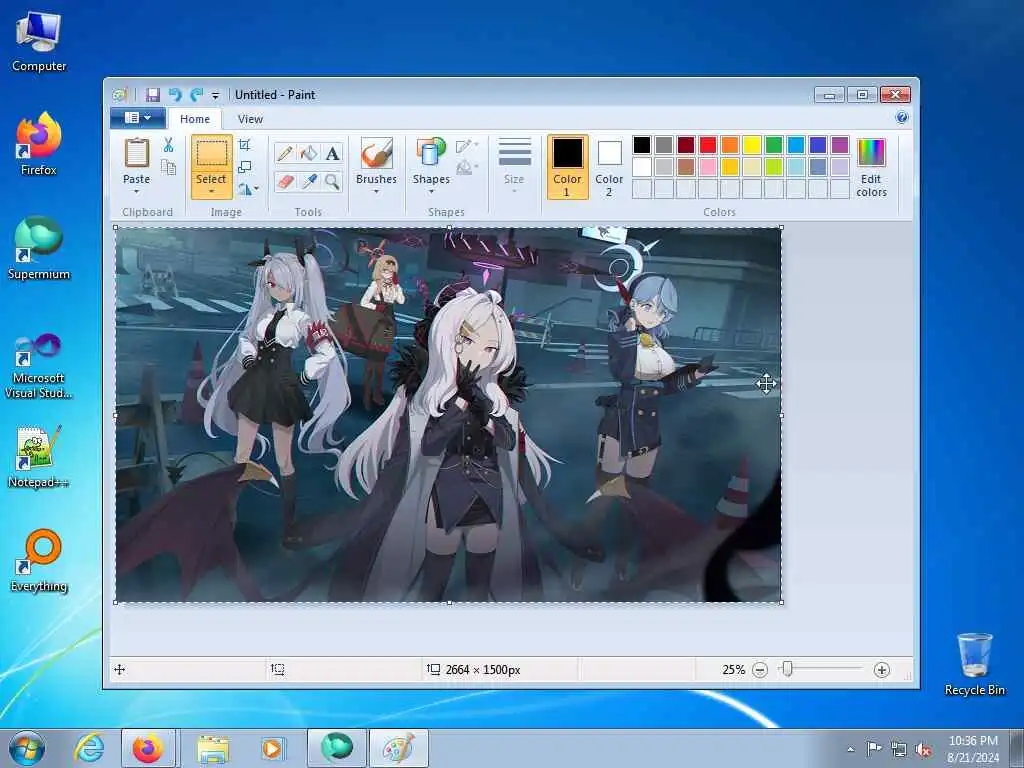Click the Redo arrow in title bar
Image resolution: width=1024 pixels, height=768 pixels.
click(x=196, y=95)
